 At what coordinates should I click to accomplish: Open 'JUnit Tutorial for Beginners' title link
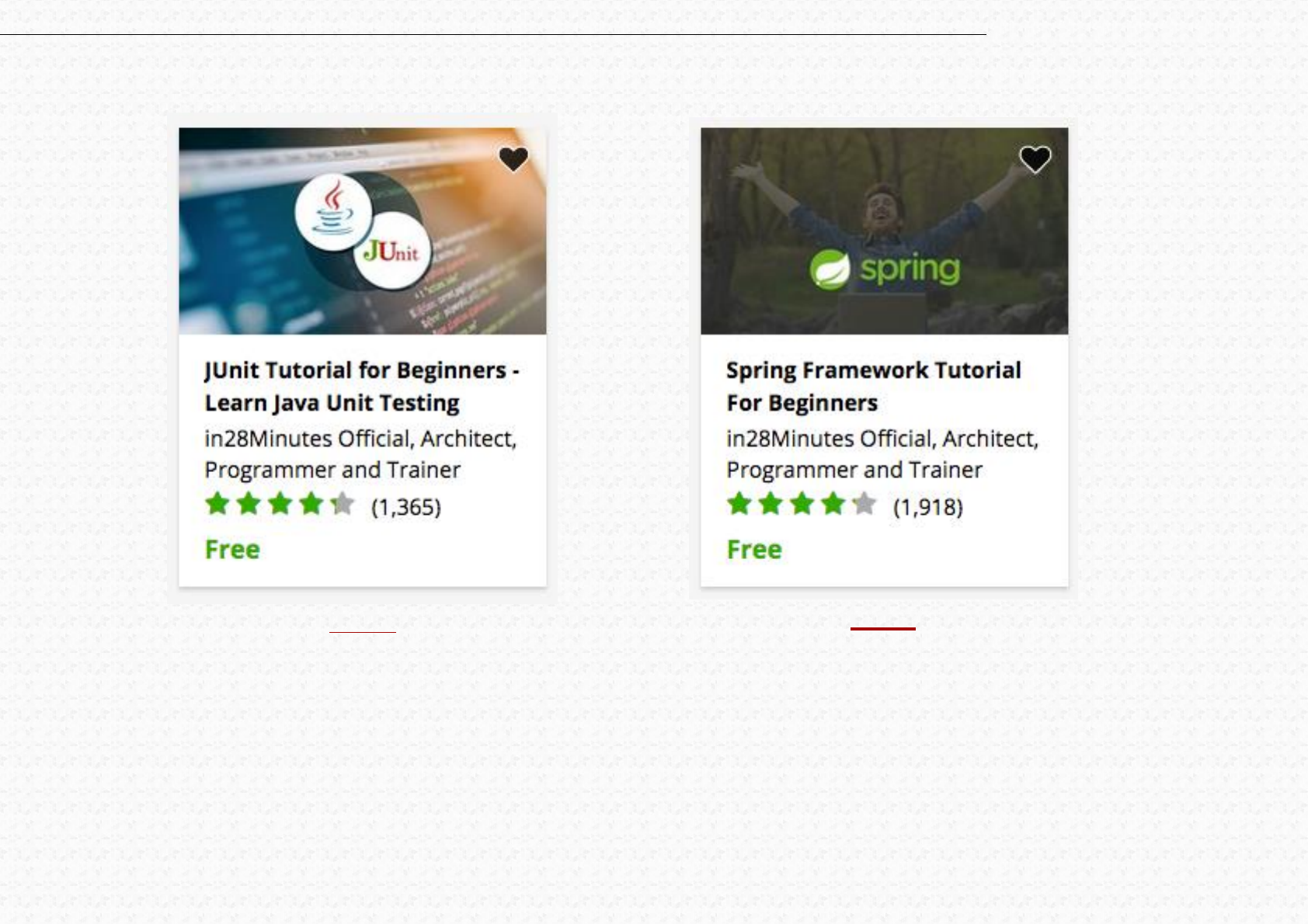point(361,387)
